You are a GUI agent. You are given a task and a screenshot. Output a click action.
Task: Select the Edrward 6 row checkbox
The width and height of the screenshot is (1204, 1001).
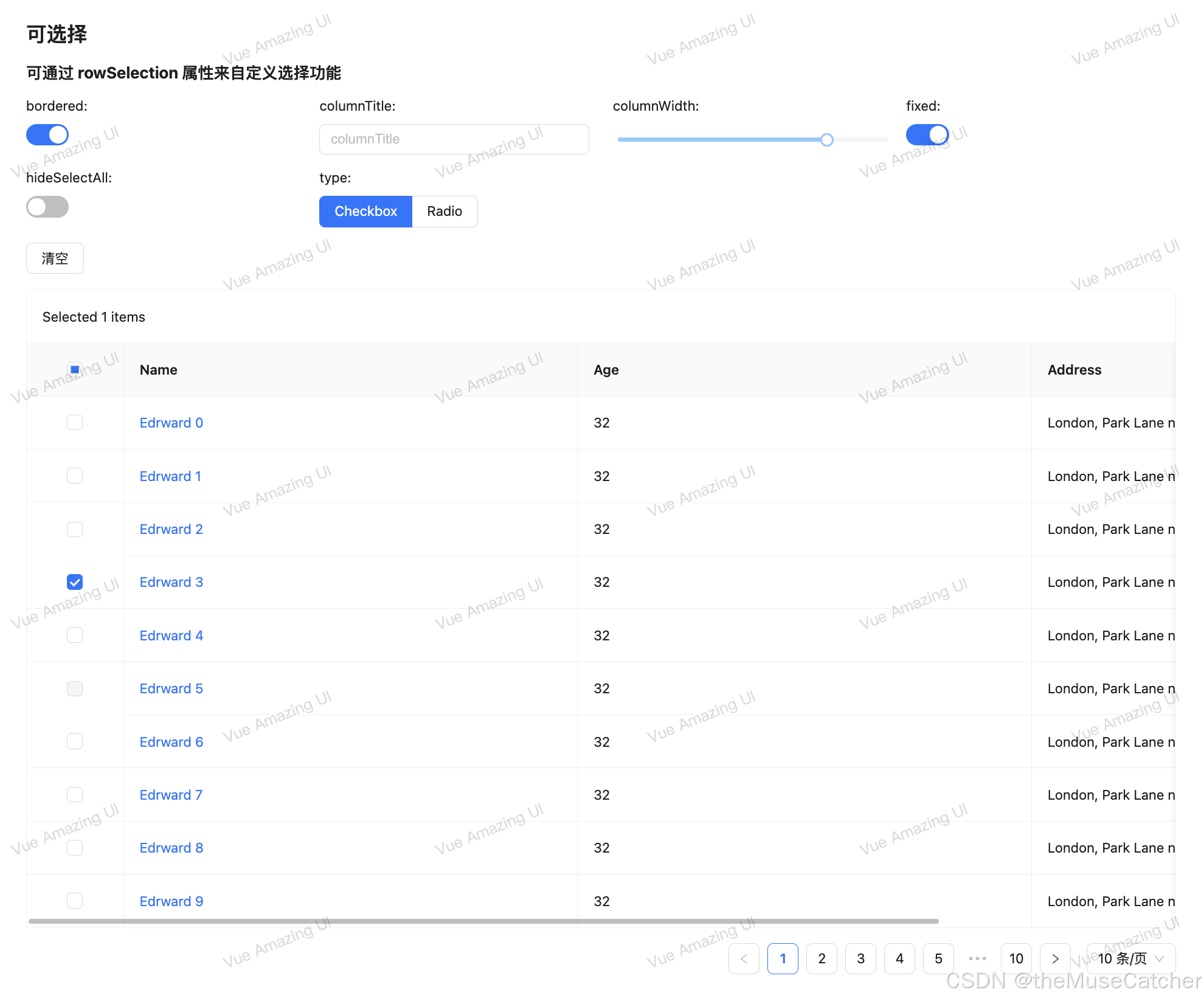(75, 741)
